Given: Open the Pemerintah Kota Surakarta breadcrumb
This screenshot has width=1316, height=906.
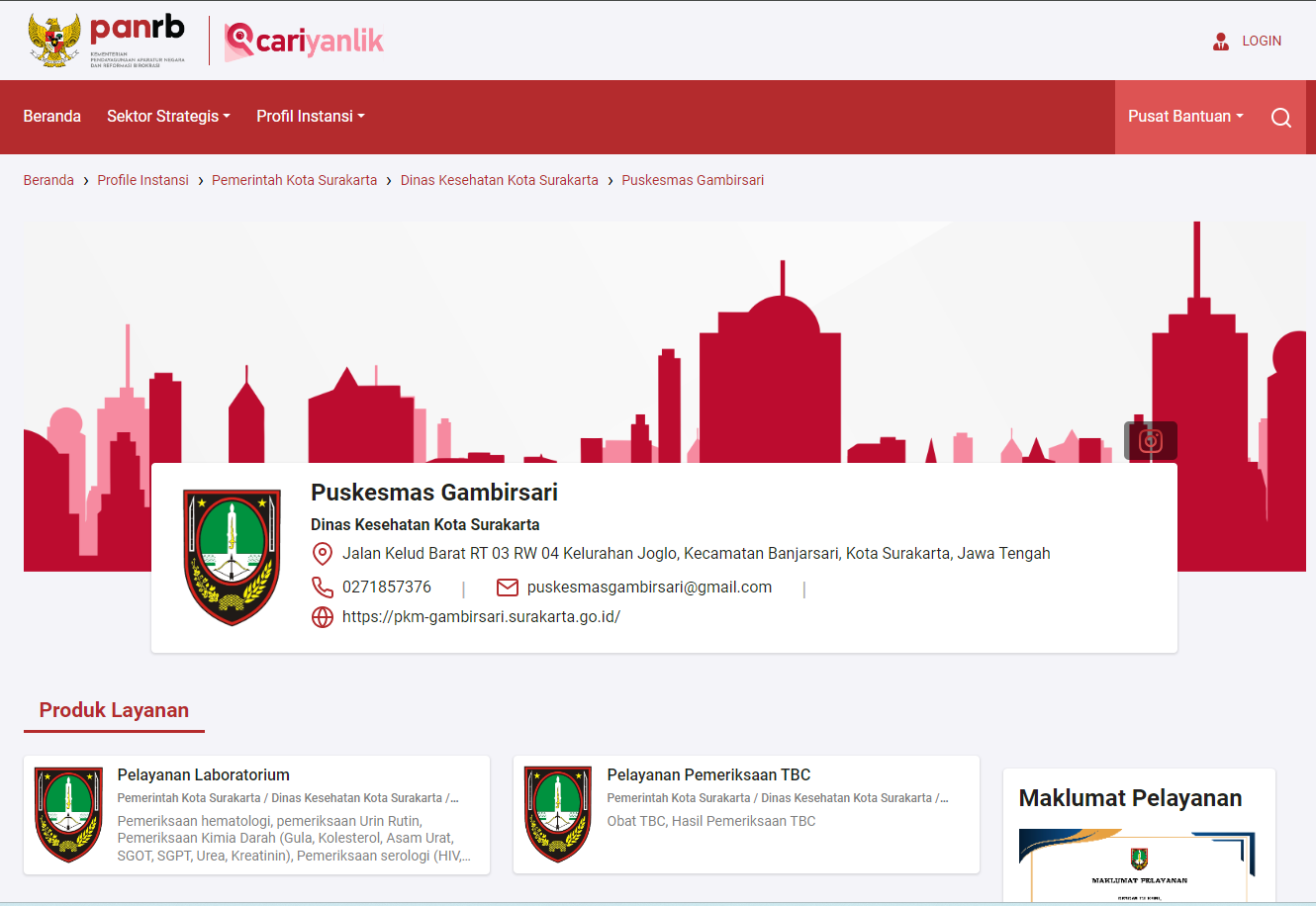Looking at the screenshot, I should pyautogui.click(x=294, y=180).
